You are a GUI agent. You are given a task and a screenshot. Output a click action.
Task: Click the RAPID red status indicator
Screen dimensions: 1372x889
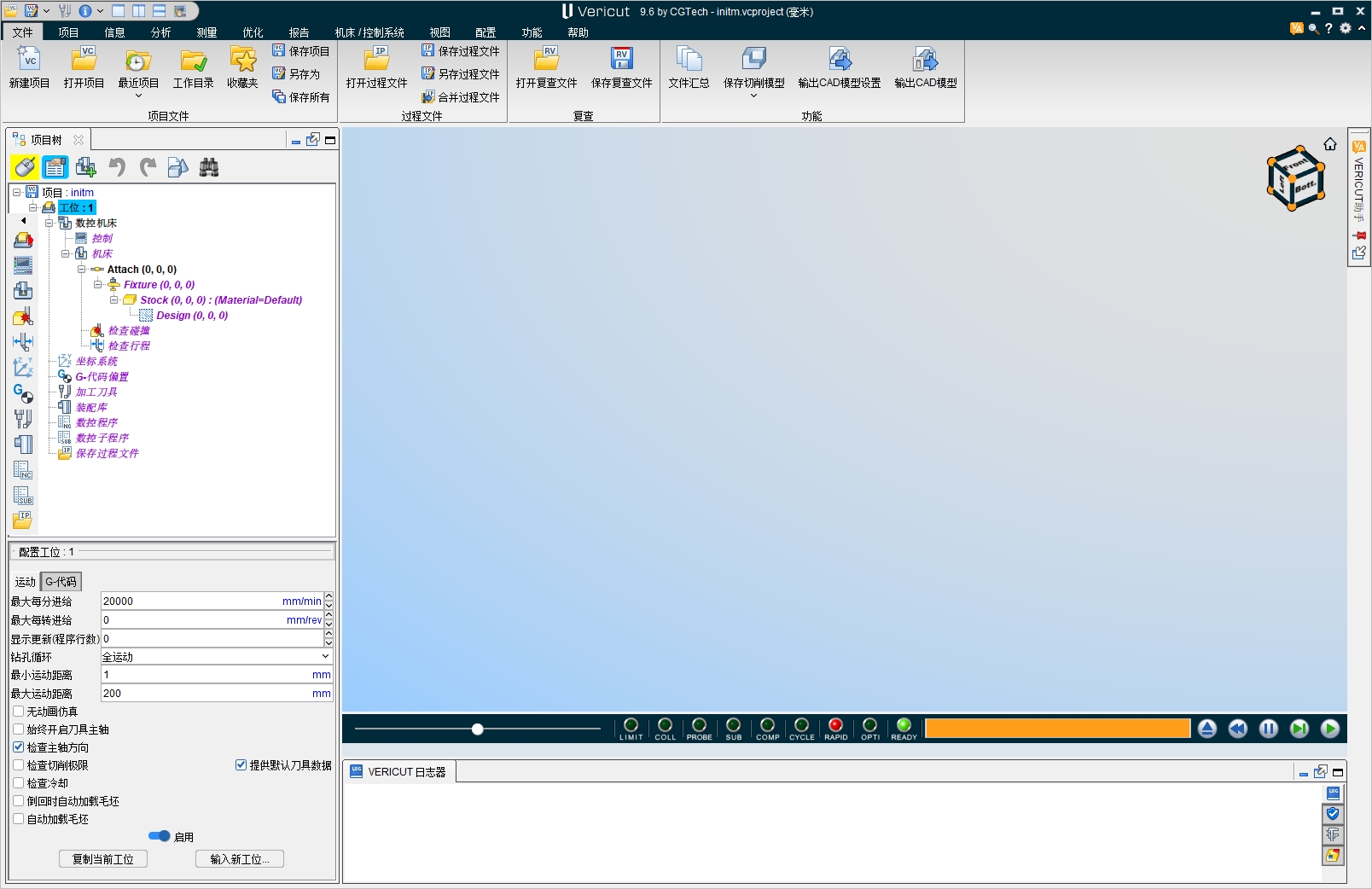tap(836, 726)
